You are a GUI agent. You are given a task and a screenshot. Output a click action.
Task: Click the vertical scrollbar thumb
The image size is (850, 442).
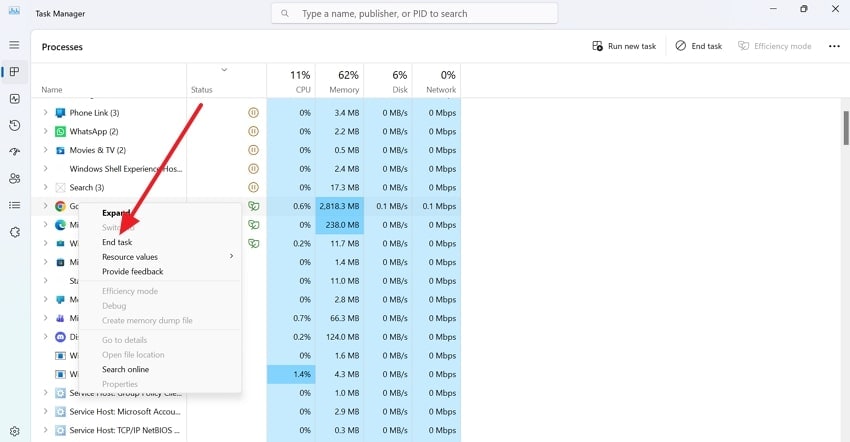pyautogui.click(x=846, y=128)
